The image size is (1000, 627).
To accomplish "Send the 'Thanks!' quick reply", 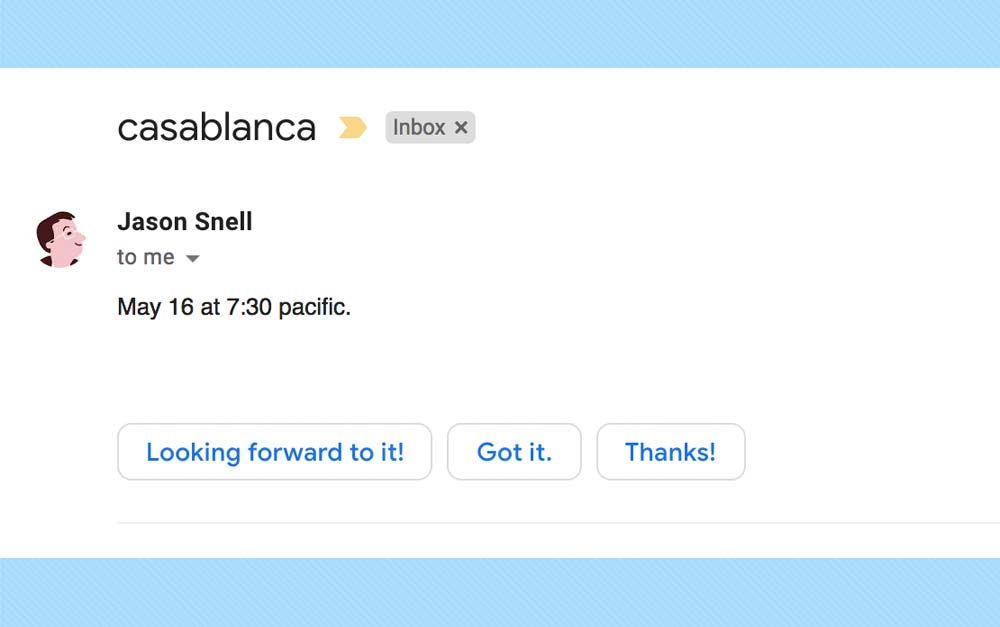I will coord(670,452).
